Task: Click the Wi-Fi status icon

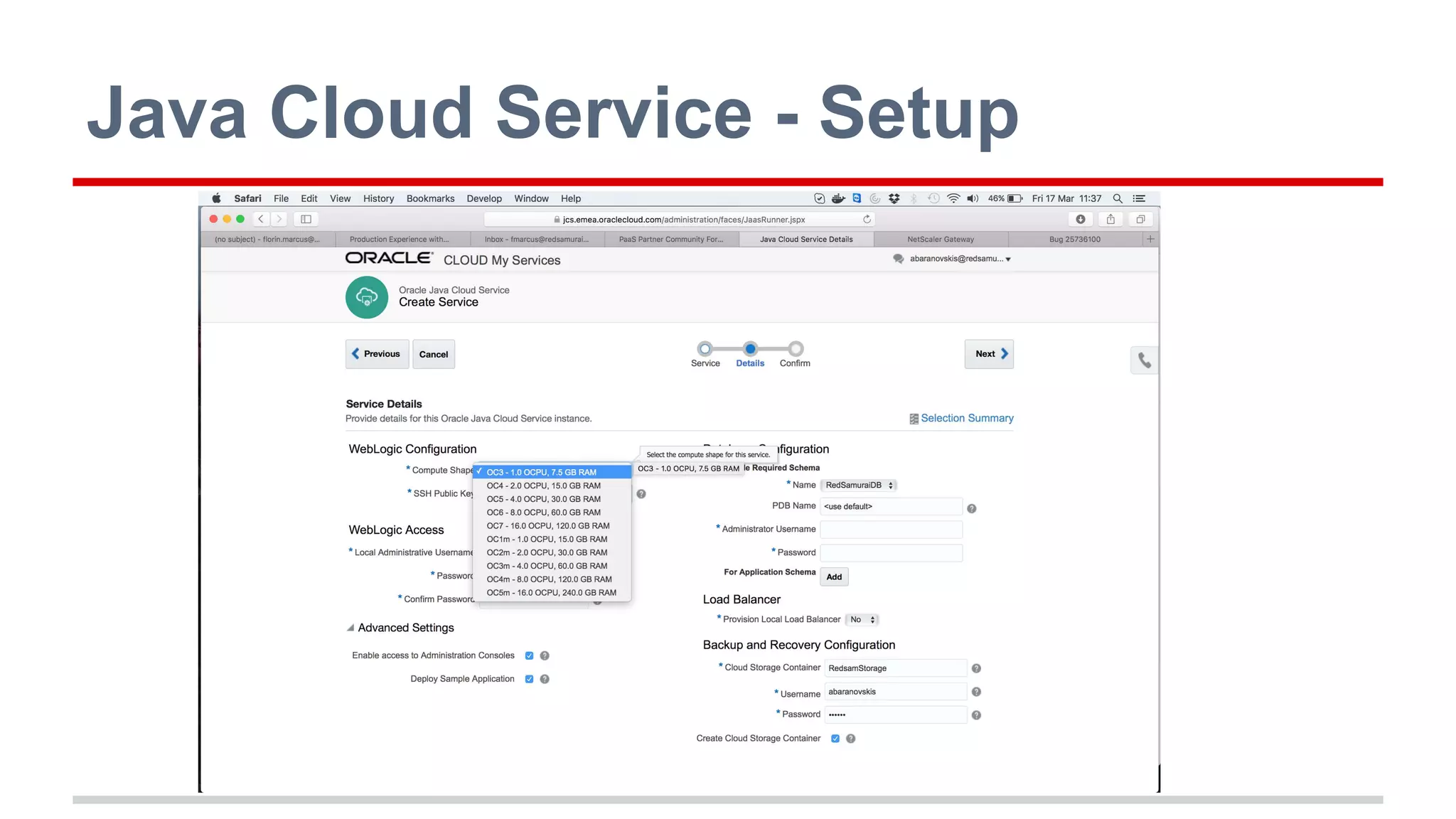Action: [953, 198]
